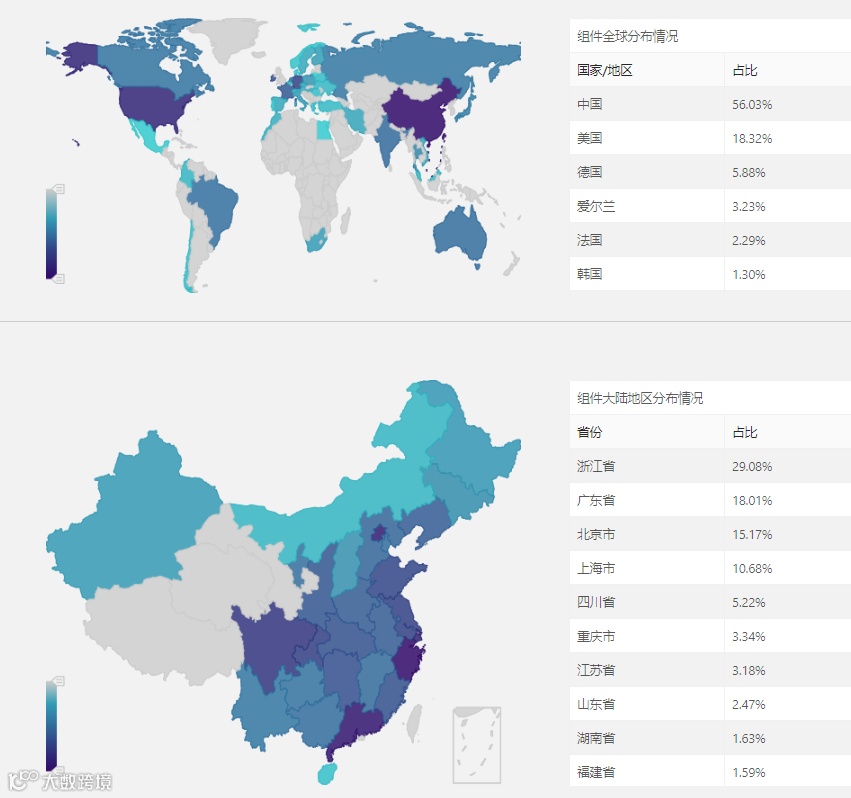Click the world map gradient color bar
This screenshot has height=798, width=851.
[51, 234]
